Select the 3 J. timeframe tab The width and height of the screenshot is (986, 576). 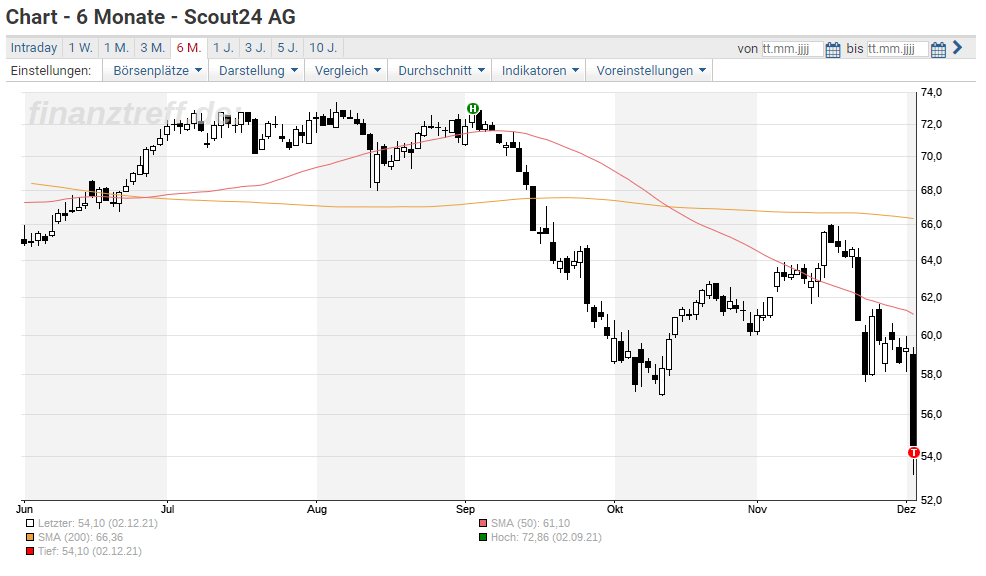tap(255, 48)
